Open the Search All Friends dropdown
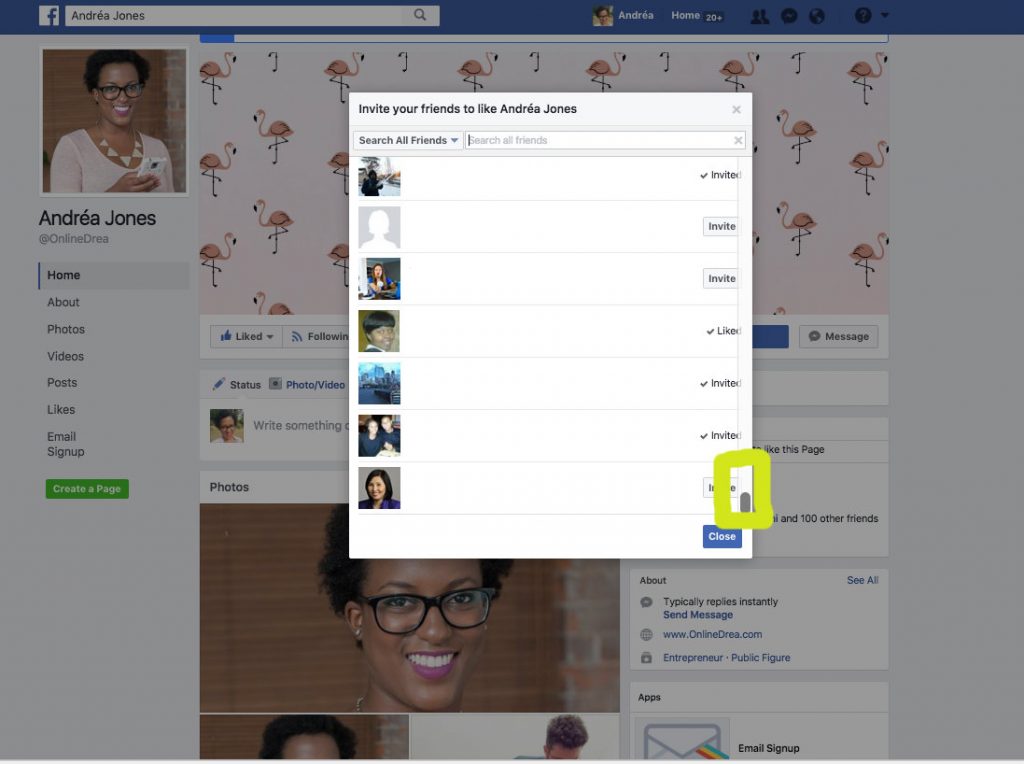This screenshot has height=764, width=1024. point(407,140)
